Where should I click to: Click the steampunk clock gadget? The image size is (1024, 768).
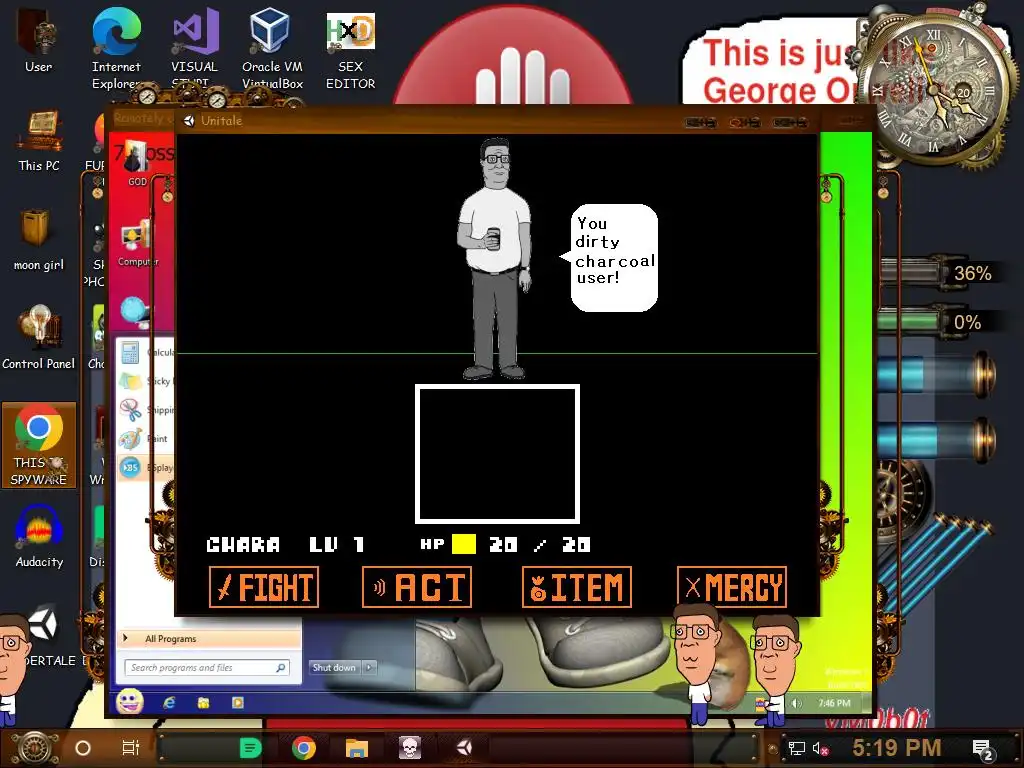936,91
